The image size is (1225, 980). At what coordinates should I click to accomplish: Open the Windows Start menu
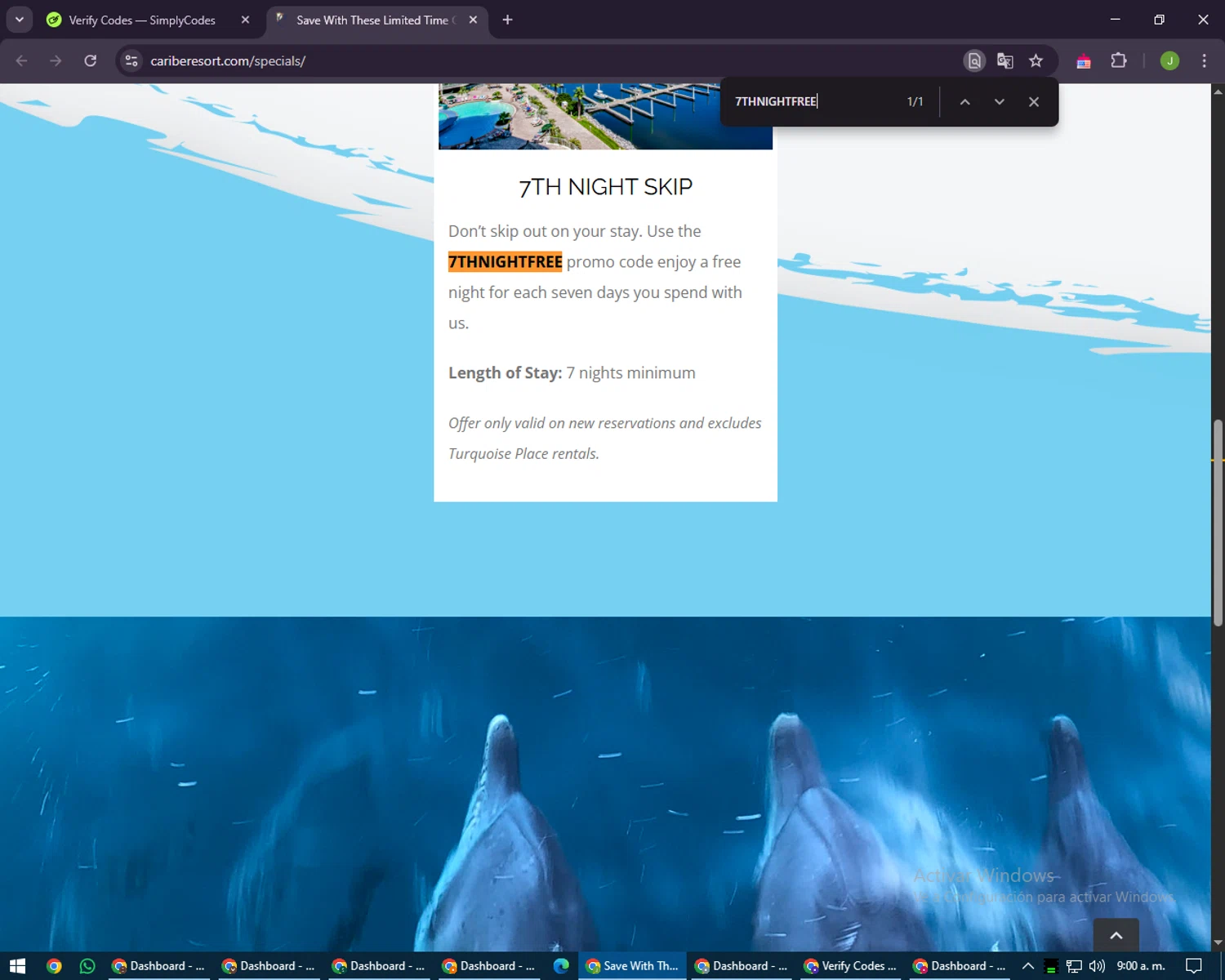tap(17, 965)
